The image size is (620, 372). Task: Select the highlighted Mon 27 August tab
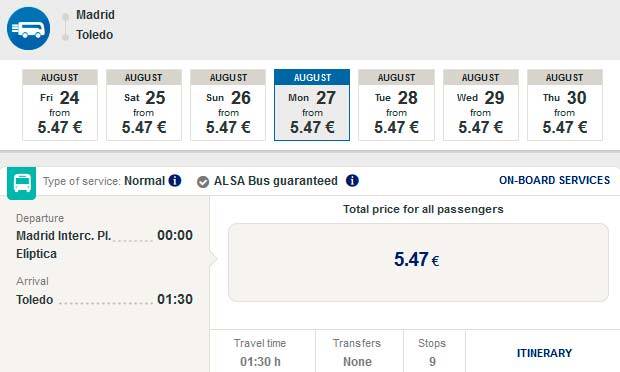point(312,105)
